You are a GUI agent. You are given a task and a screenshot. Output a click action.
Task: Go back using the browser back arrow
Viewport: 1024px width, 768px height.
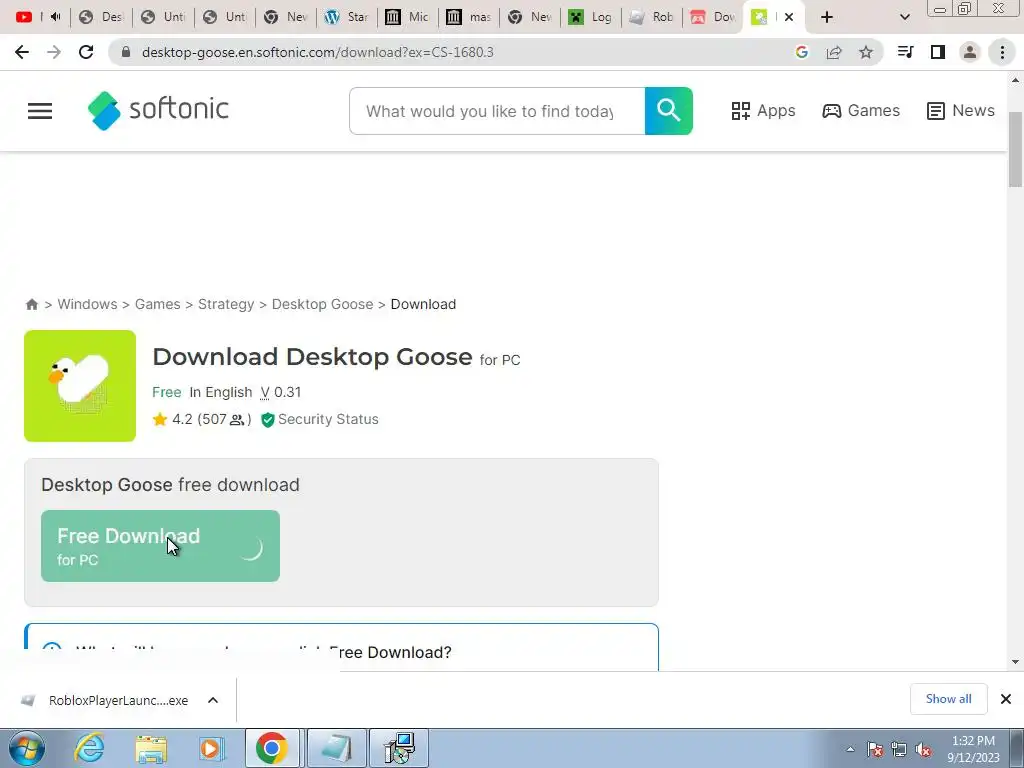pyautogui.click(x=22, y=52)
